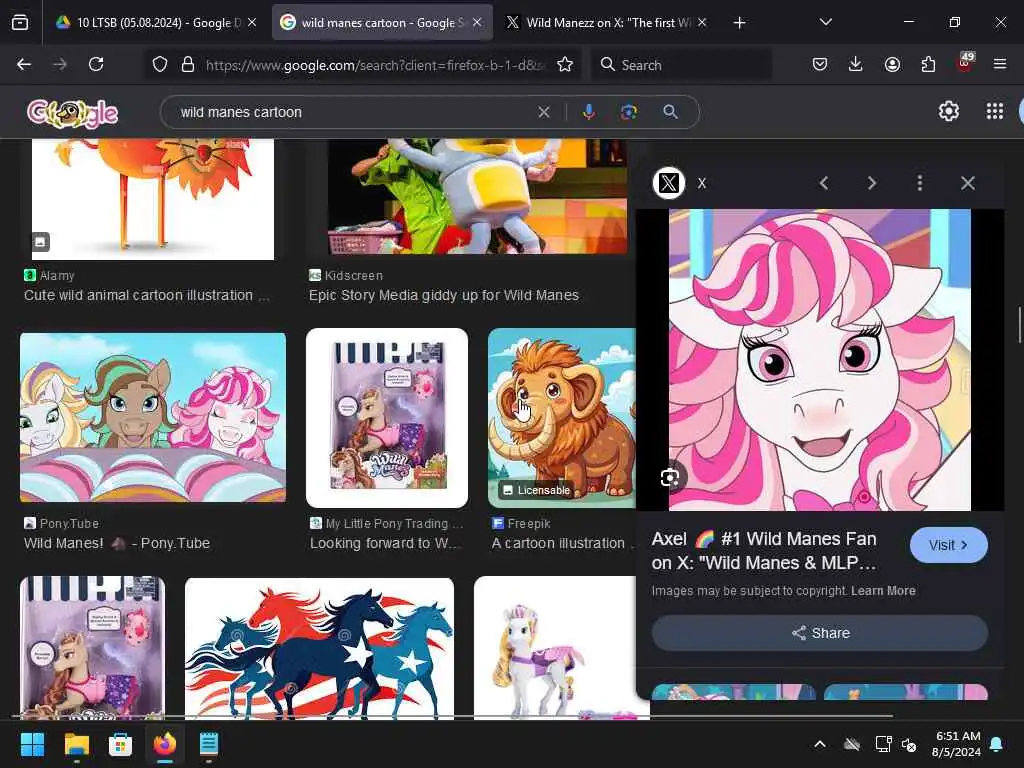Click the page vertical scrollbar thumb
The height and width of the screenshot is (768, 1024).
(x=1020, y=323)
